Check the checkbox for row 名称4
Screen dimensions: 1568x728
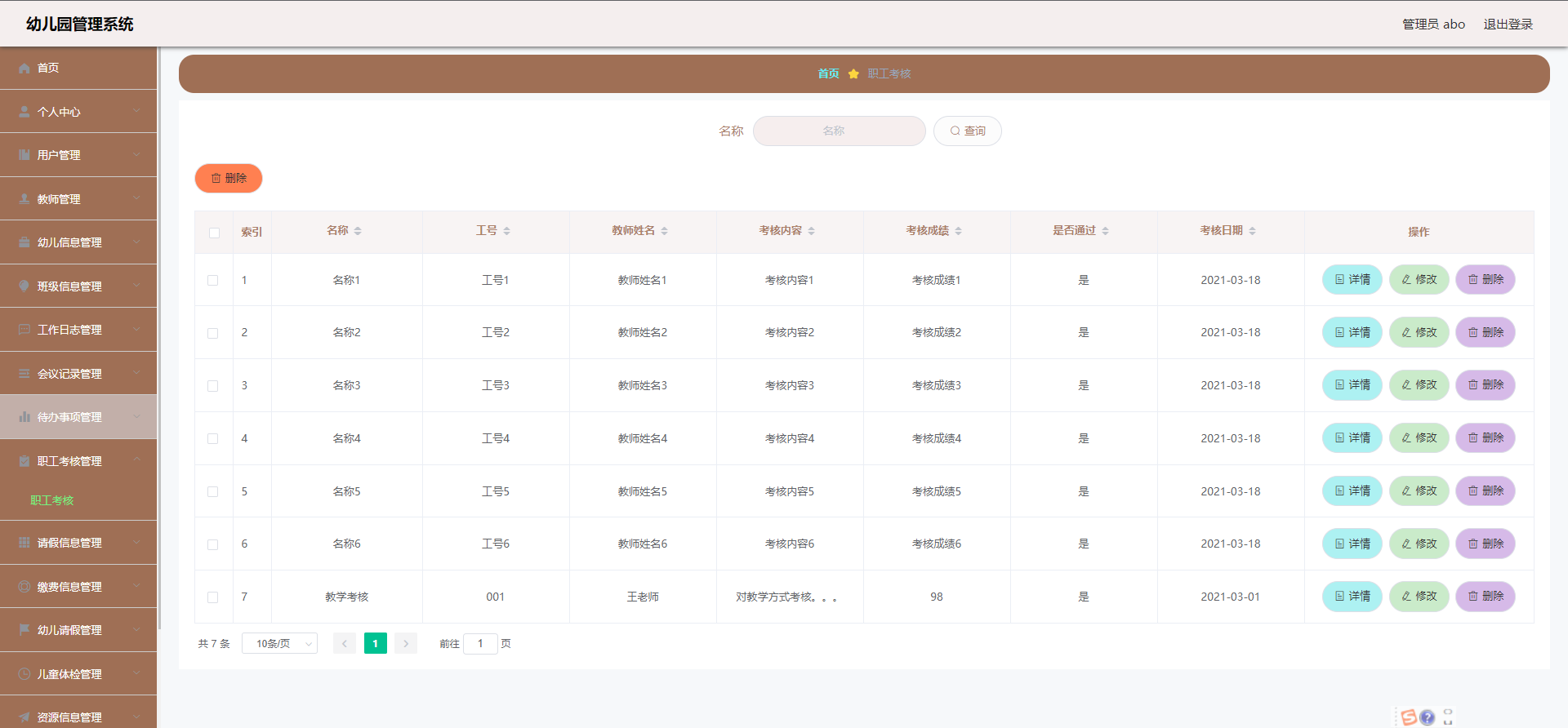213,439
